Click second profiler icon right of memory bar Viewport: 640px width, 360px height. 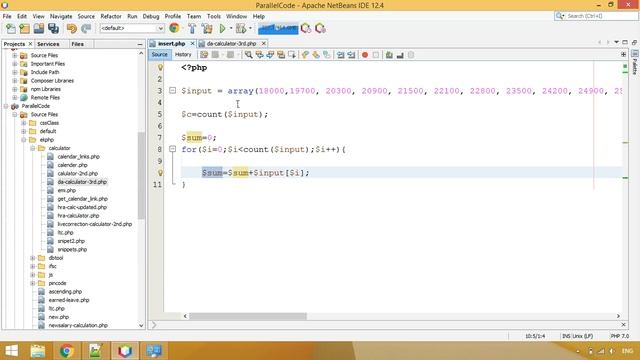pyautogui.click(x=320, y=28)
